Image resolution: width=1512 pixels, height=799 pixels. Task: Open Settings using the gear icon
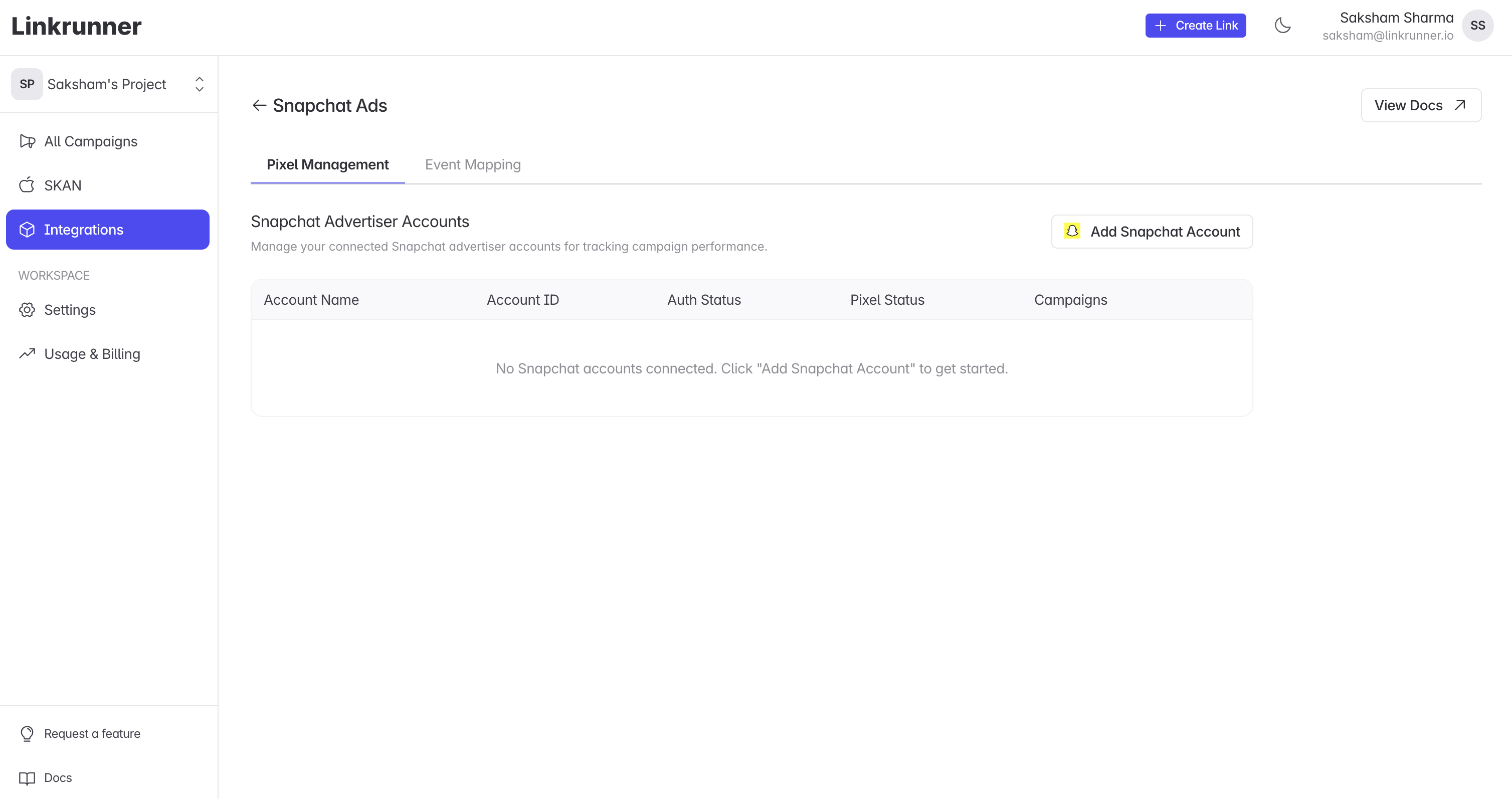point(27,310)
